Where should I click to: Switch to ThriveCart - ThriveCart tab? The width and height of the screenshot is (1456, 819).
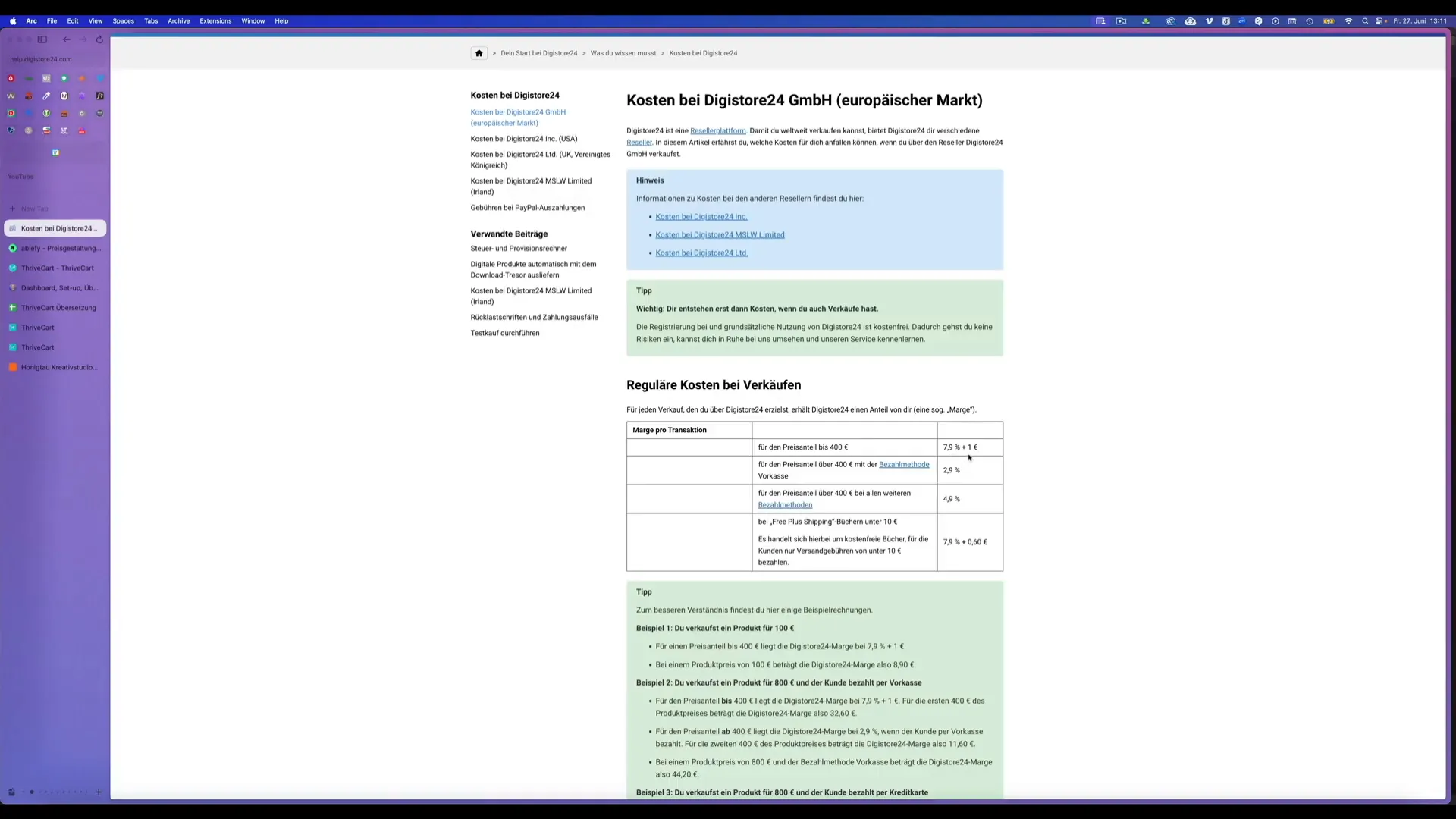point(55,268)
